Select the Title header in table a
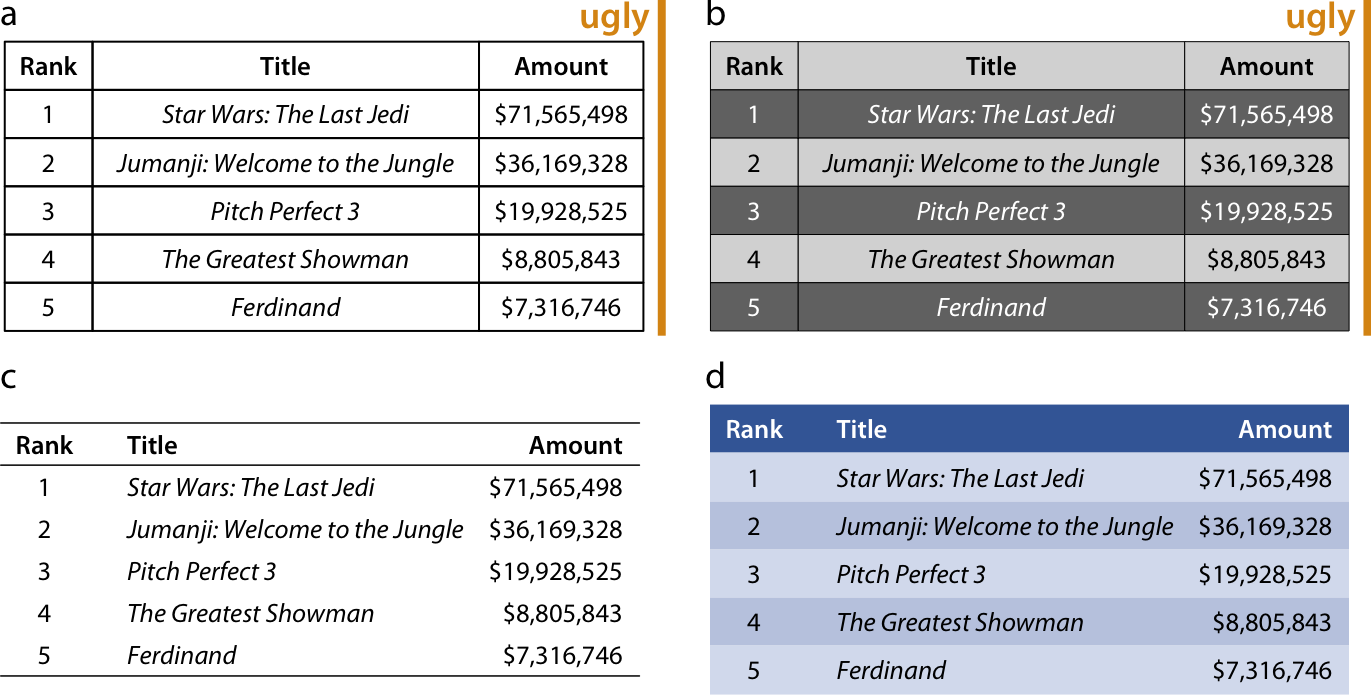 285,67
